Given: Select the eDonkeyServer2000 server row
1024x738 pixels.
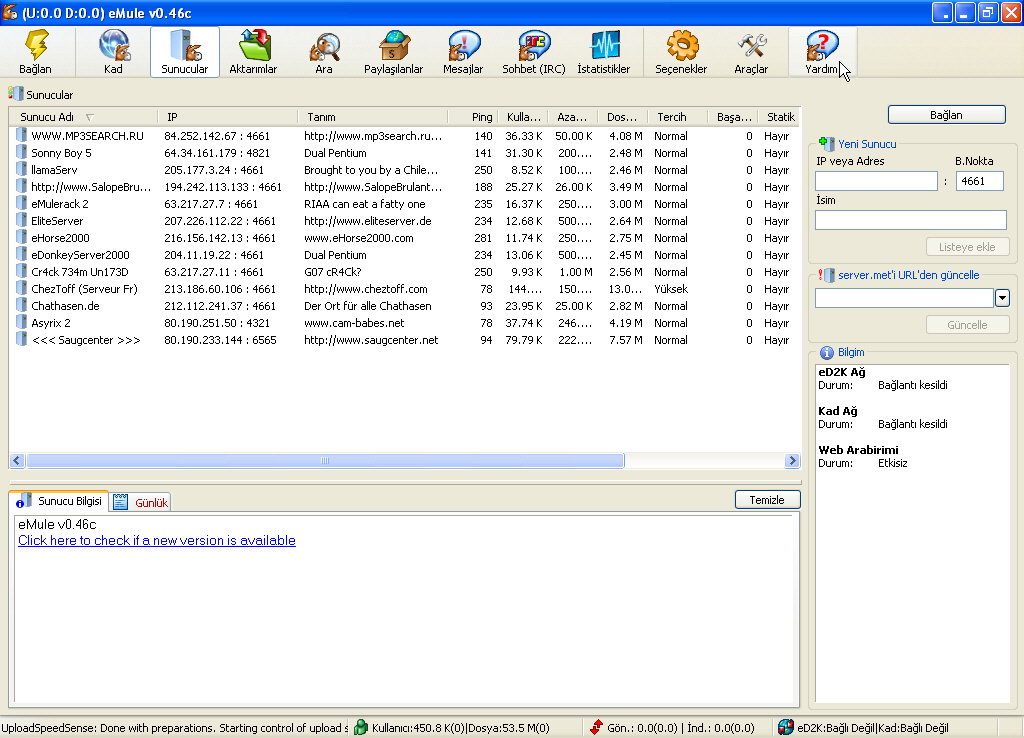Looking at the screenshot, I should [404, 255].
